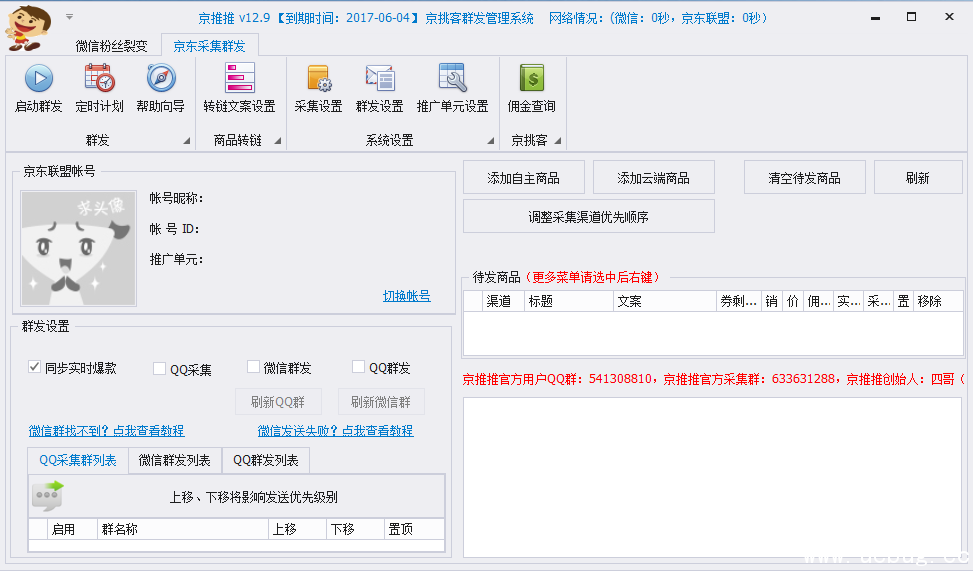The width and height of the screenshot is (973, 571).
Task: Click the 券剩 column header
Action: pyautogui.click(x=738, y=301)
